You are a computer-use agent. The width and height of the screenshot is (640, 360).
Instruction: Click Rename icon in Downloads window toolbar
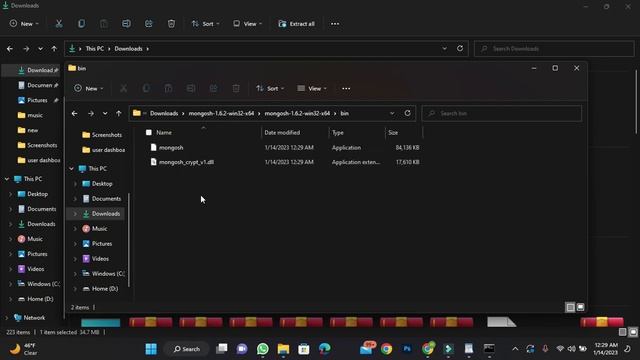(x=127, y=24)
